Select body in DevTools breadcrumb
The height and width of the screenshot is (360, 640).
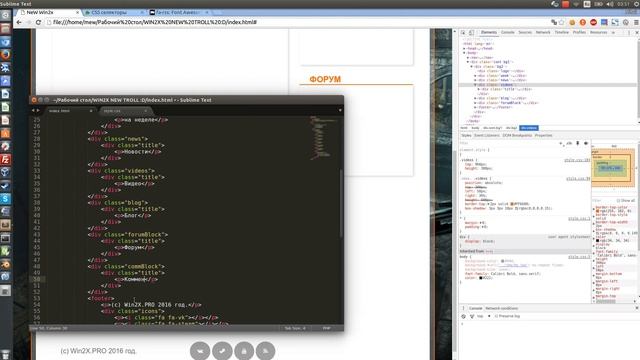(475, 128)
